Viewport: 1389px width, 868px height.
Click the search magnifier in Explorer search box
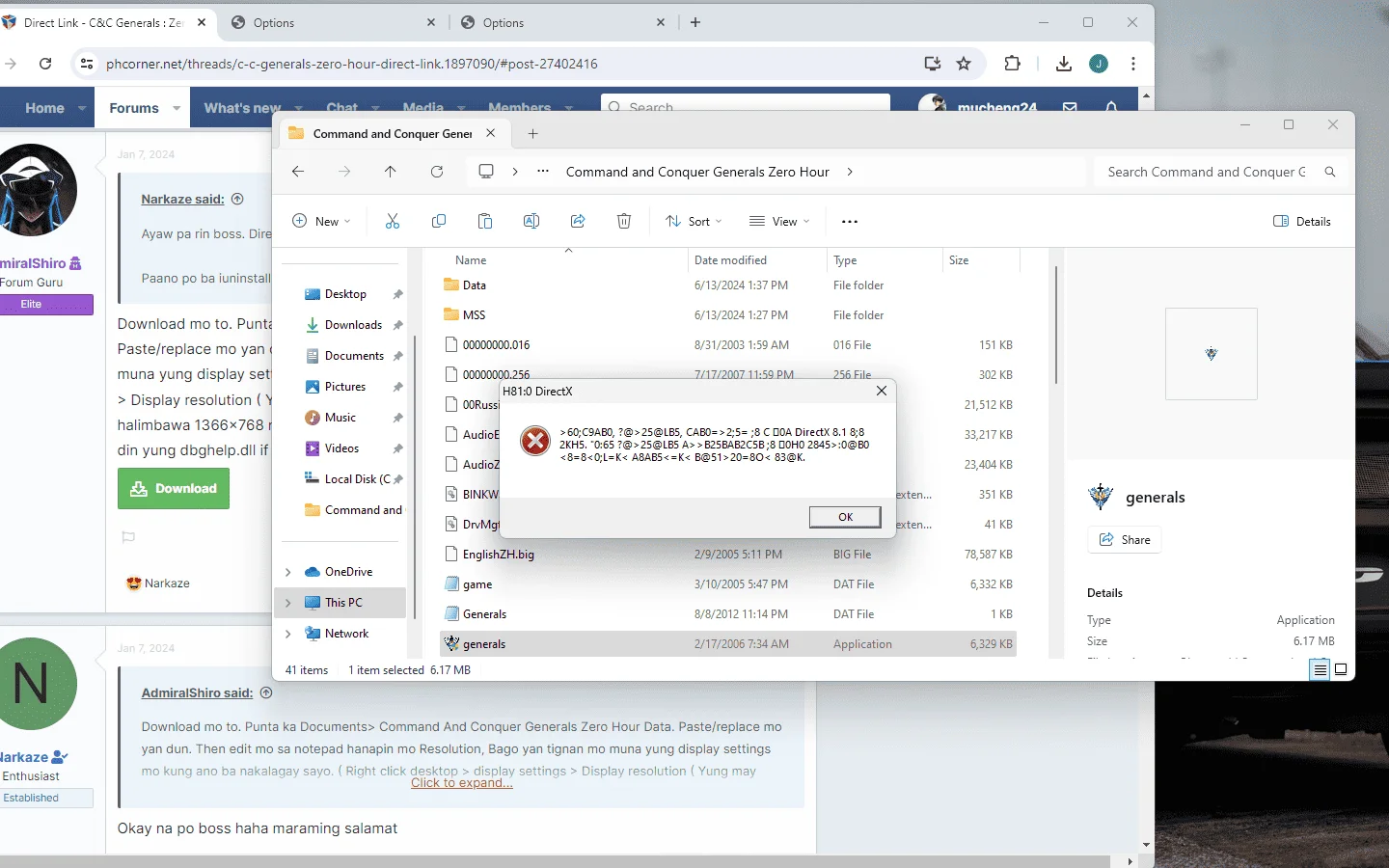1330,172
